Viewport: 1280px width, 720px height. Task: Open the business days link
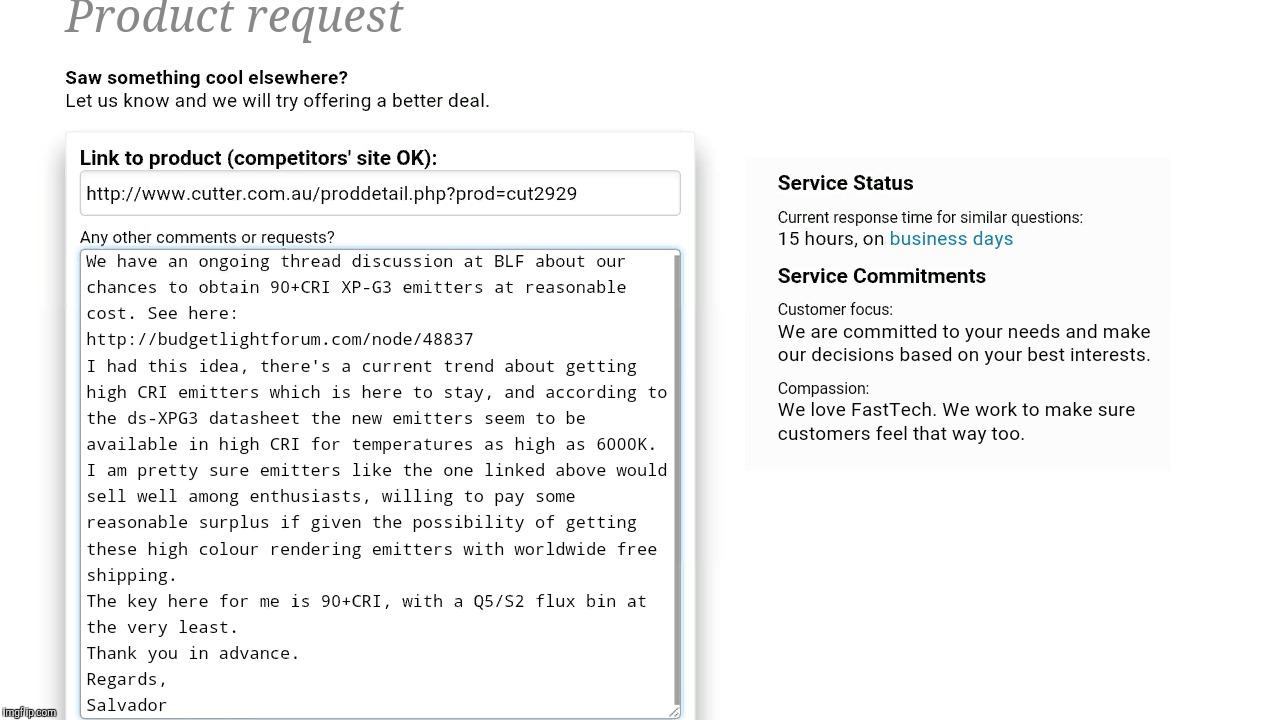click(x=951, y=239)
